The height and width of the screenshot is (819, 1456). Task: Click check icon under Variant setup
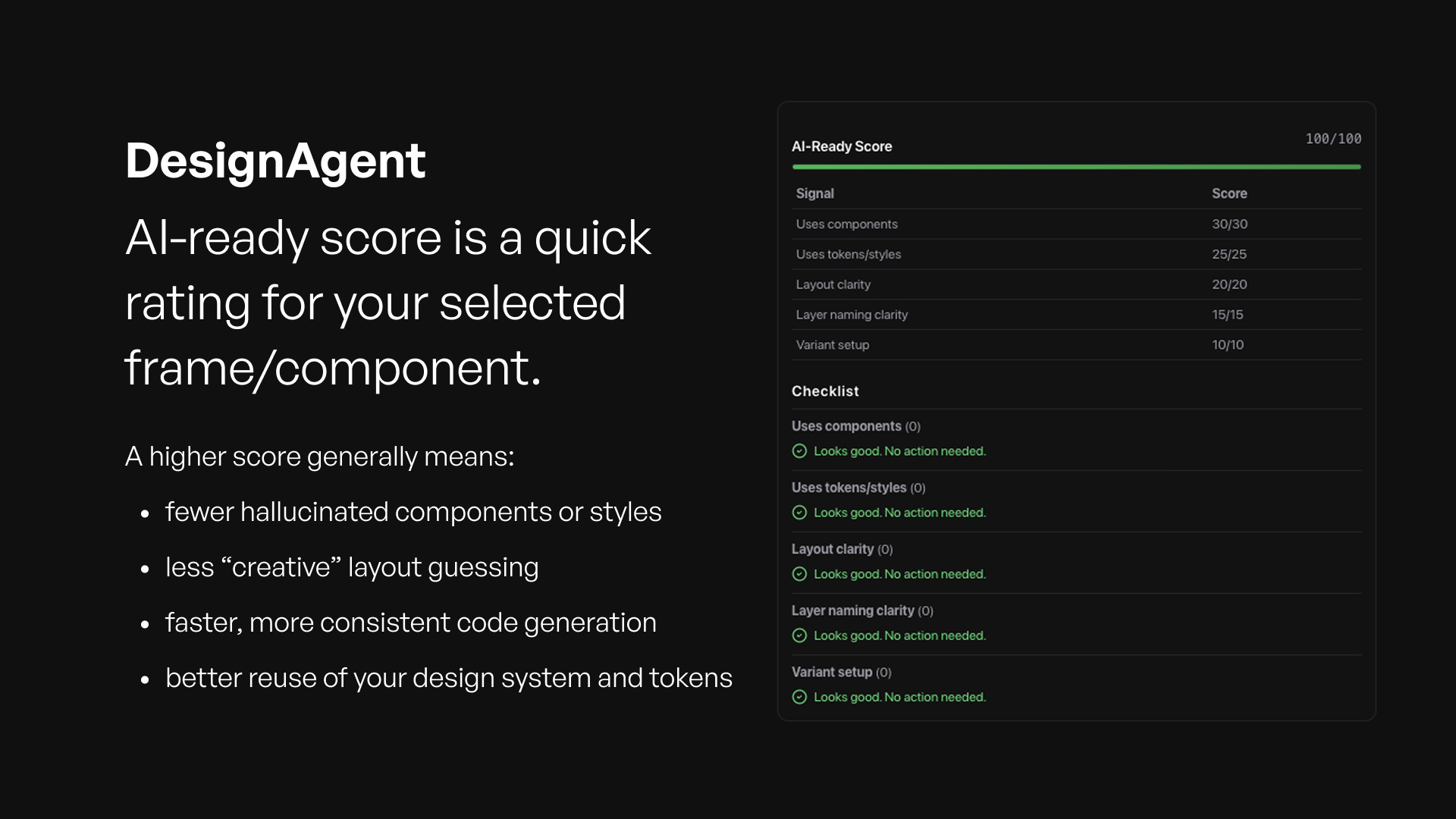tap(799, 697)
